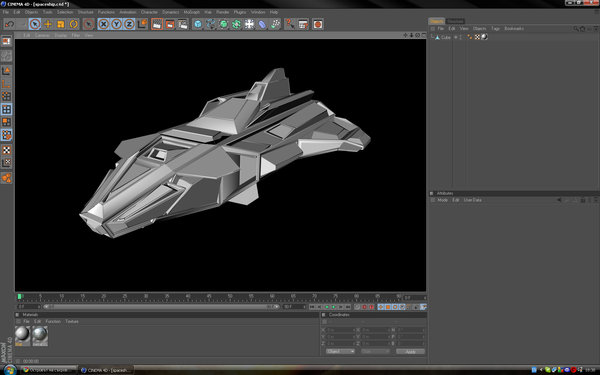This screenshot has width=600, height=375.
Task: Click the orange icon at the bottom of left palette
Action: click(7, 178)
